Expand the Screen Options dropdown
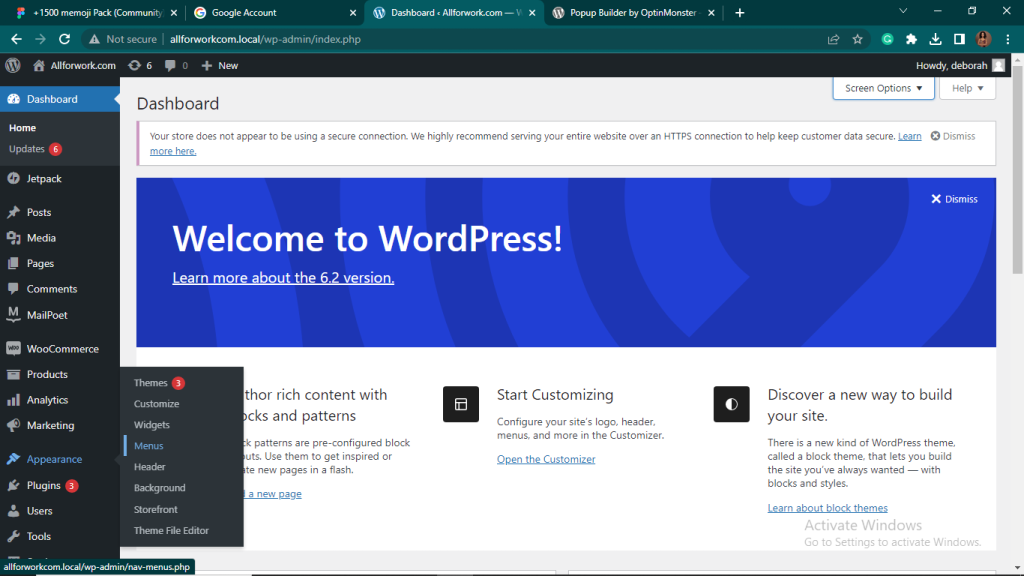Viewport: 1024px width, 576px height. [884, 88]
